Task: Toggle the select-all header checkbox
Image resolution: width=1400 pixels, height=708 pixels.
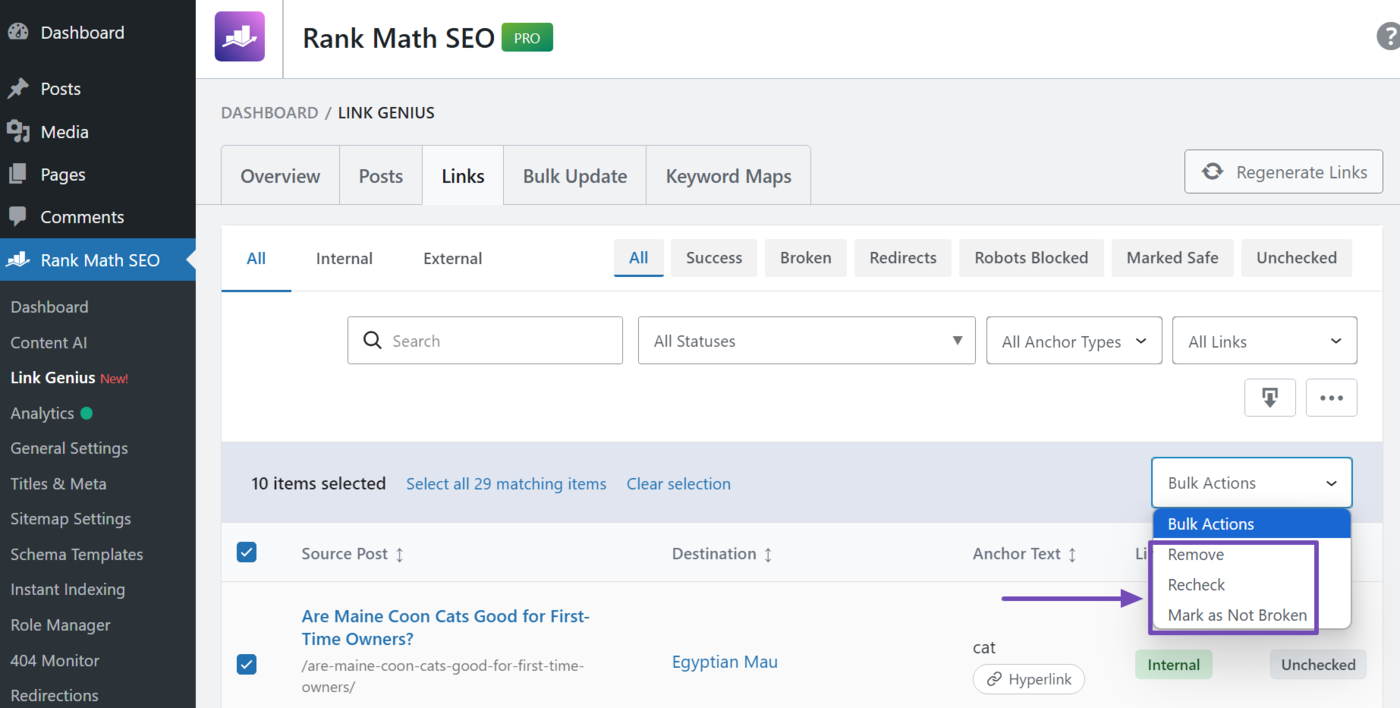Action: pos(247,552)
